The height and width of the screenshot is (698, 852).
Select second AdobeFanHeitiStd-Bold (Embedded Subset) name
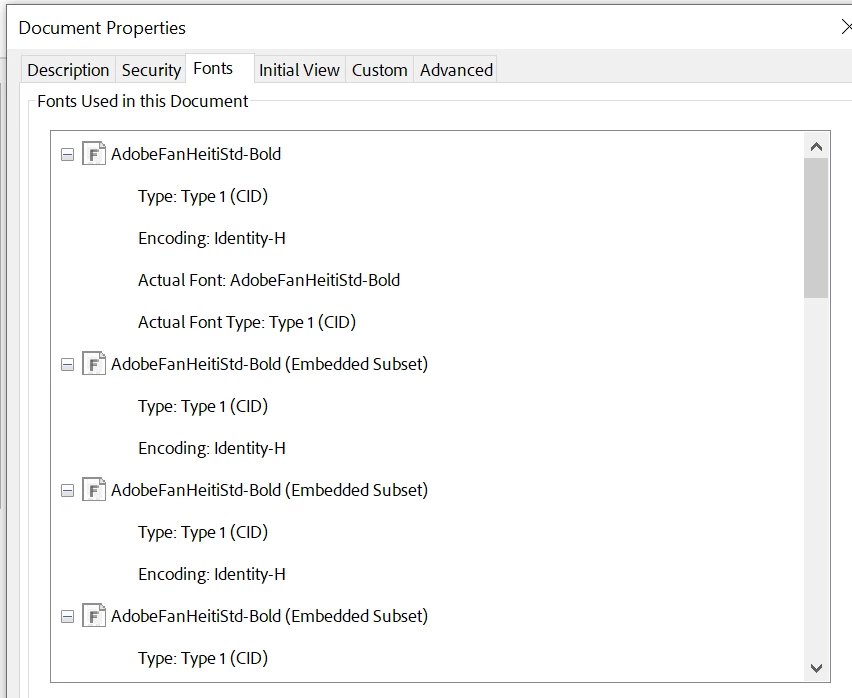(x=270, y=490)
